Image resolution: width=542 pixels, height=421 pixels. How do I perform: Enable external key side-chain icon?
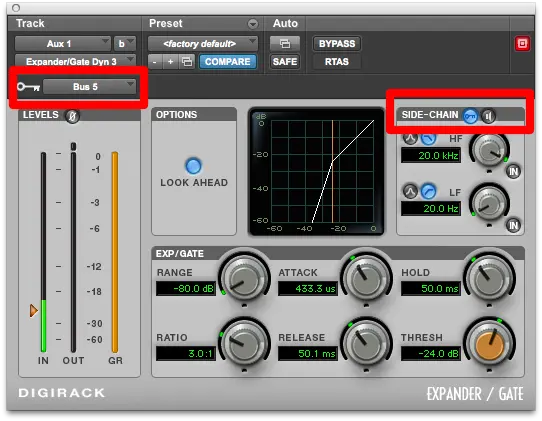point(470,116)
